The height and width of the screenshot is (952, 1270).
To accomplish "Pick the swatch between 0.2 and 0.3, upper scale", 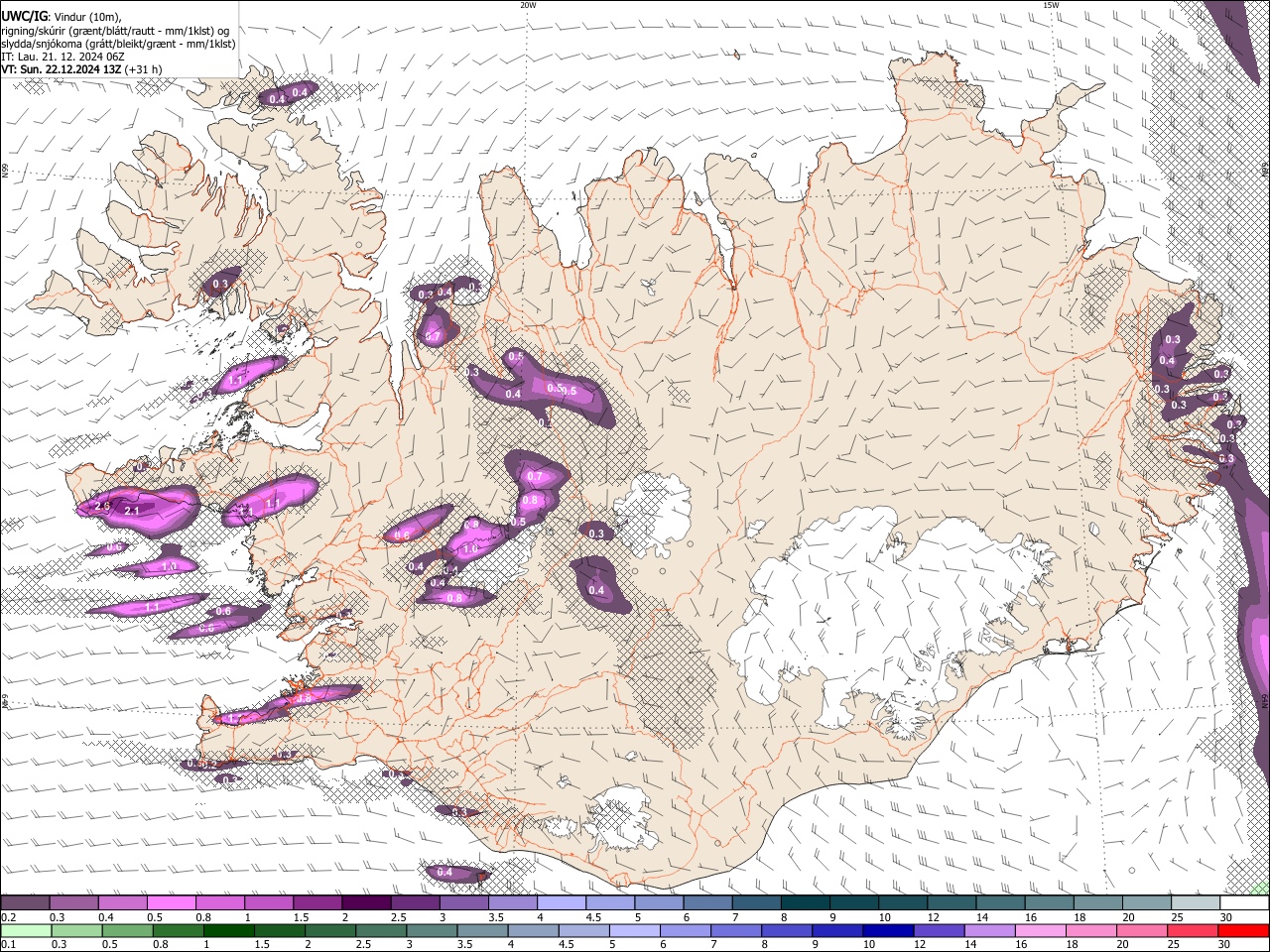I will click(x=25, y=903).
